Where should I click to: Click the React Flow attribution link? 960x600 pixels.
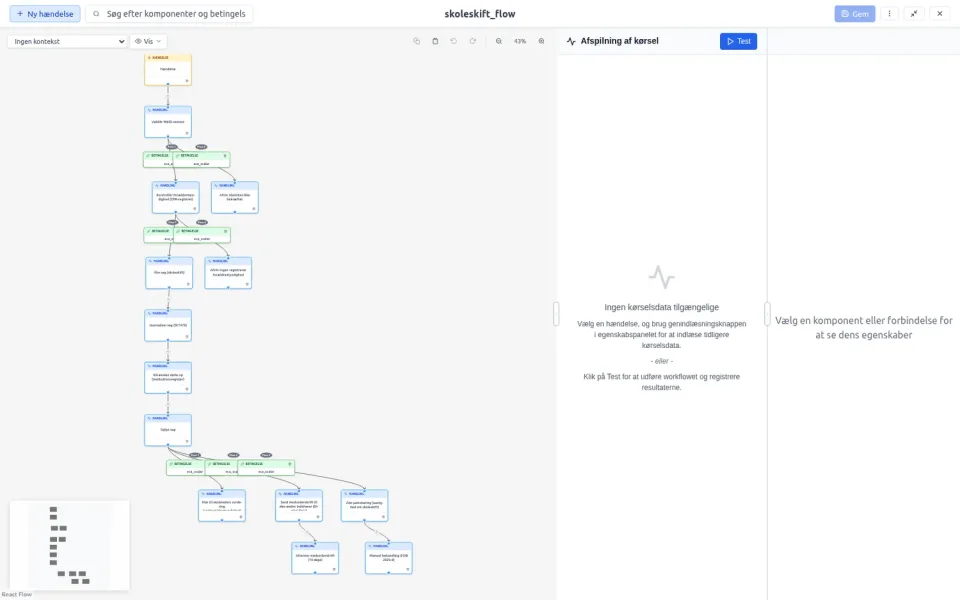[17, 594]
